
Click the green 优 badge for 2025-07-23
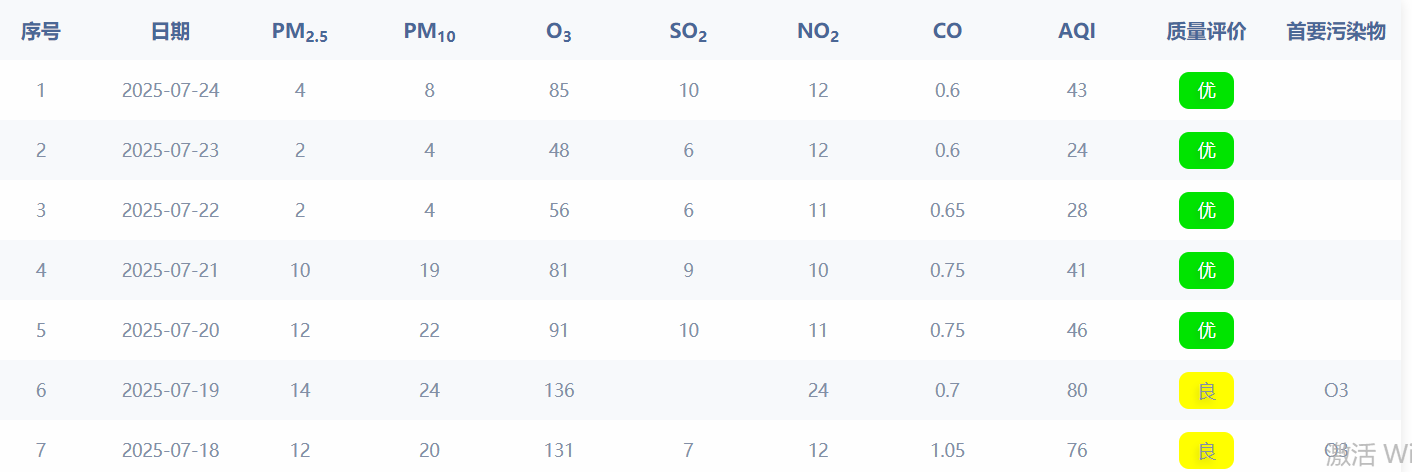(1206, 150)
